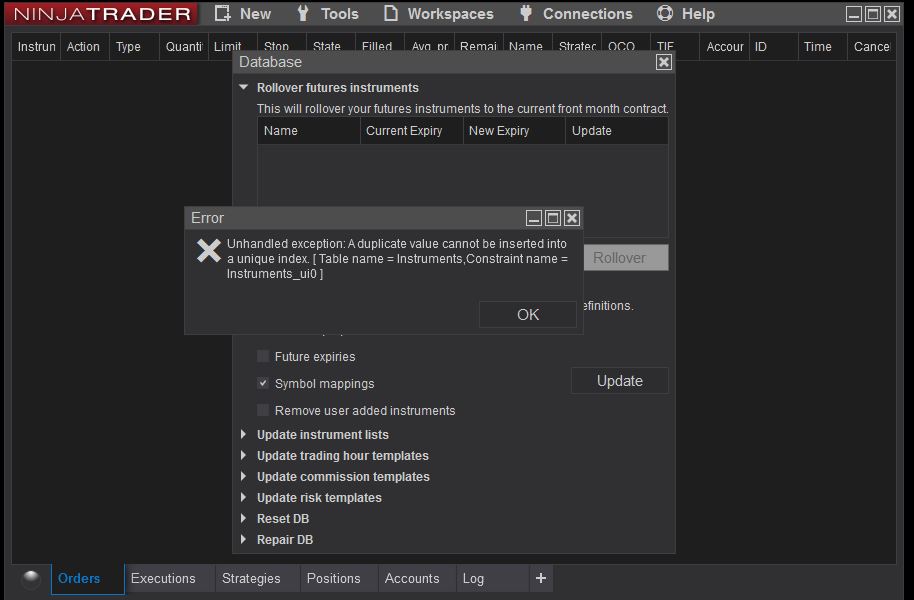Screen dimensions: 914x600
Task: Click the Time column header in orders grid
Action: point(822,47)
